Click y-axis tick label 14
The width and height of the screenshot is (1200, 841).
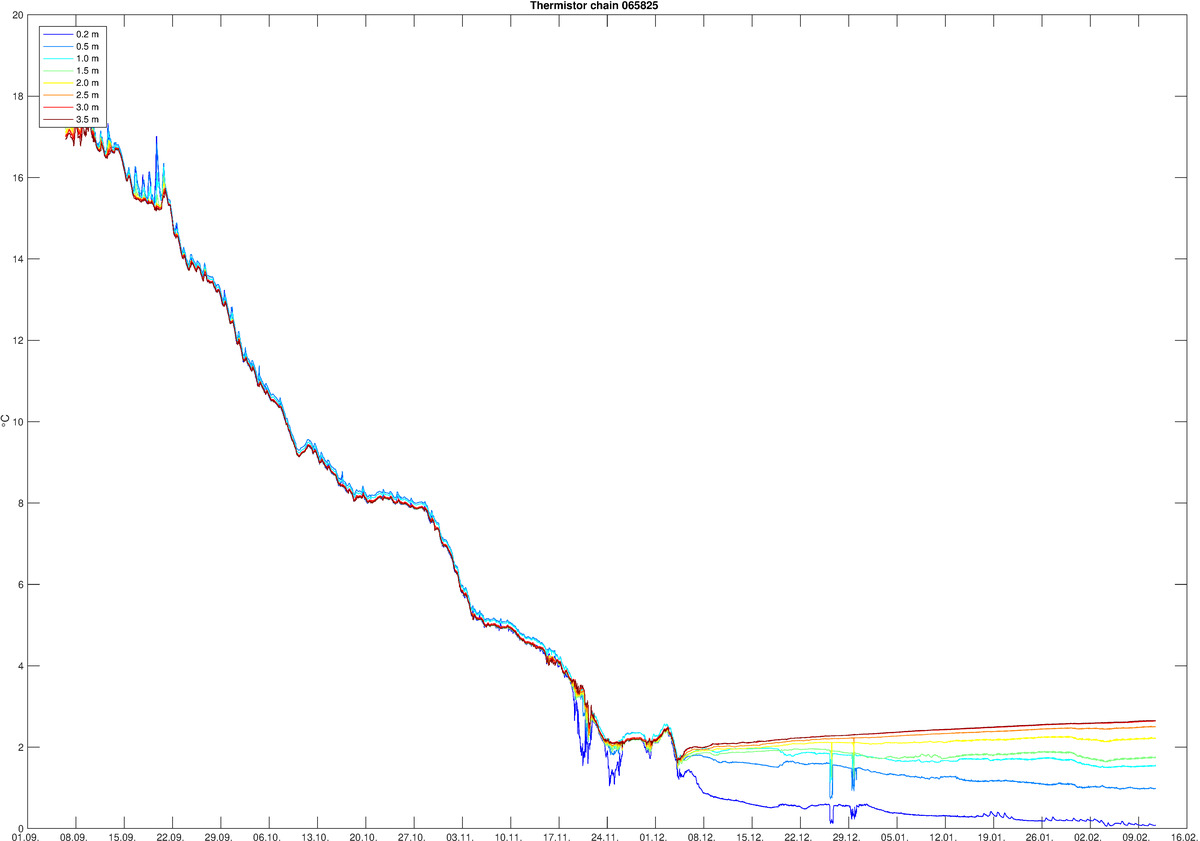pos(17,259)
